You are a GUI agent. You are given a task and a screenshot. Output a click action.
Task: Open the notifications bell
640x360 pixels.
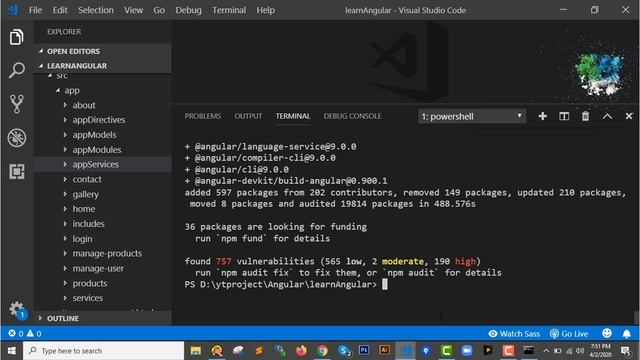627,333
